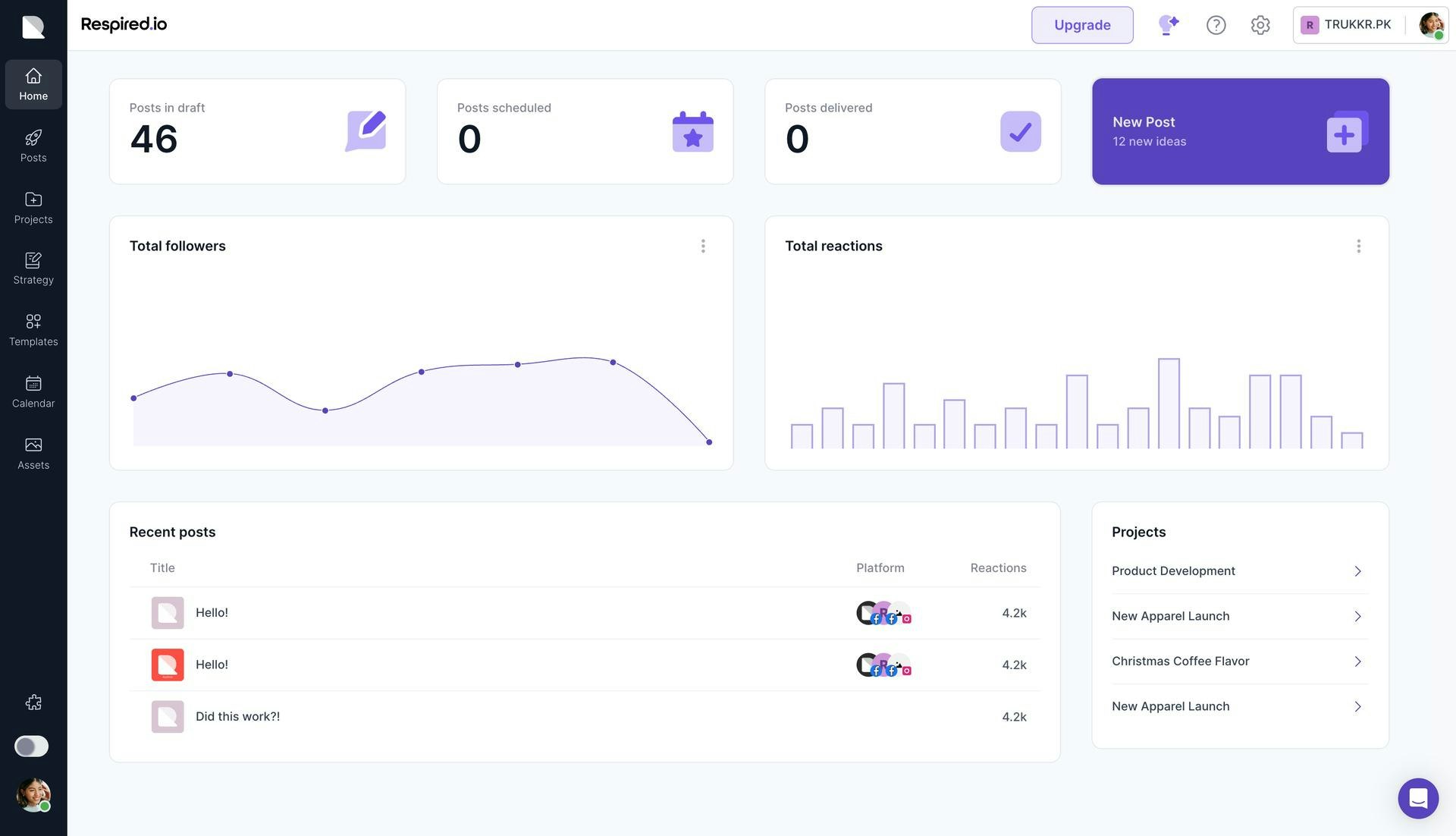Viewport: 1456px width, 836px height.
Task: Toggle the dark mode switch in sidebar
Action: (x=32, y=746)
